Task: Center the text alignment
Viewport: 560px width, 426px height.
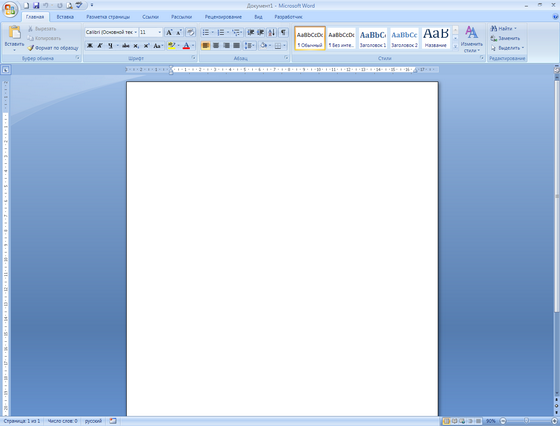Action: pyautogui.click(x=216, y=46)
